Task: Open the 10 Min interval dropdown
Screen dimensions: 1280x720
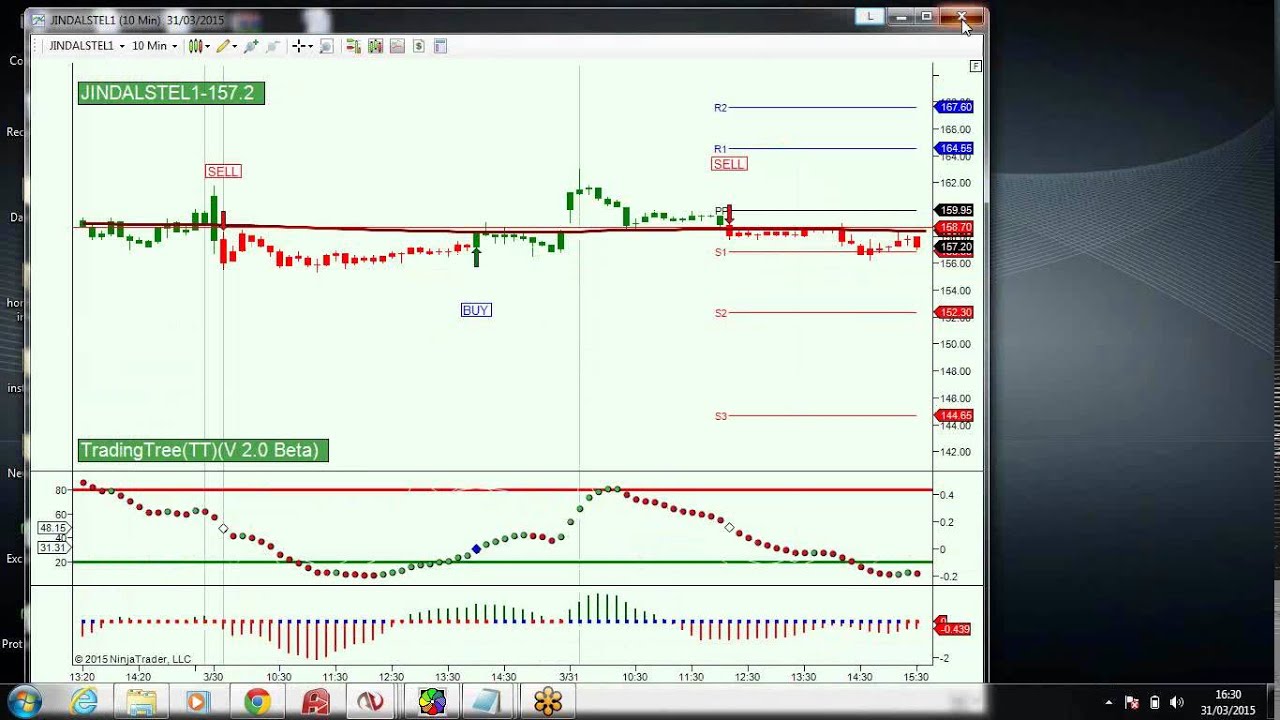Action: tap(155, 46)
